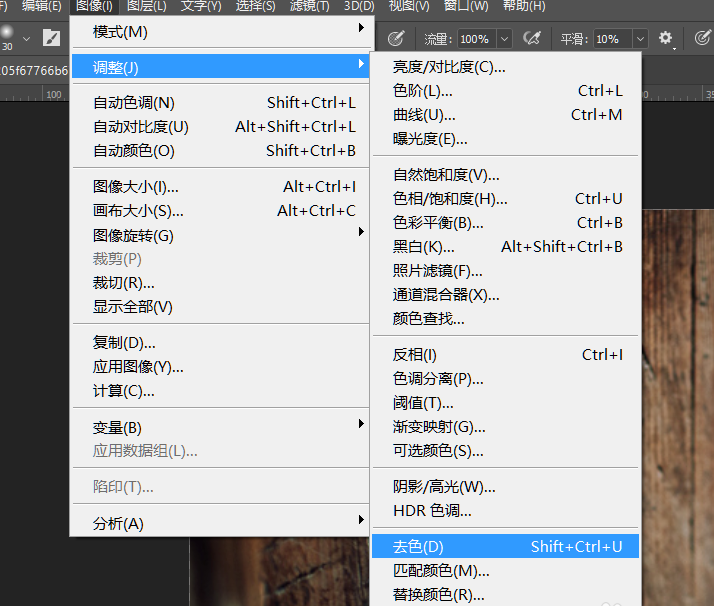Image resolution: width=714 pixels, height=606 pixels.
Task: Open Canvas Size (画布大小) dialog
Action: coord(221,211)
